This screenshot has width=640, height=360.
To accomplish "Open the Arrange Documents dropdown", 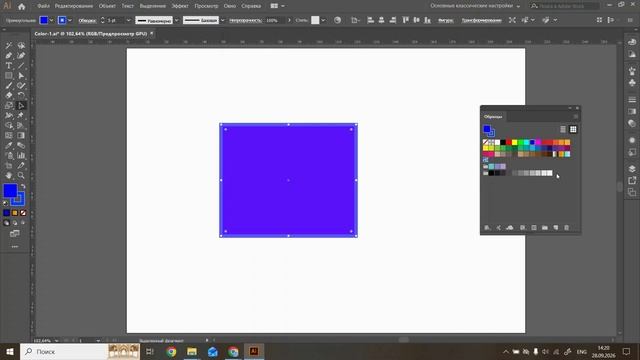I will [278, 6].
